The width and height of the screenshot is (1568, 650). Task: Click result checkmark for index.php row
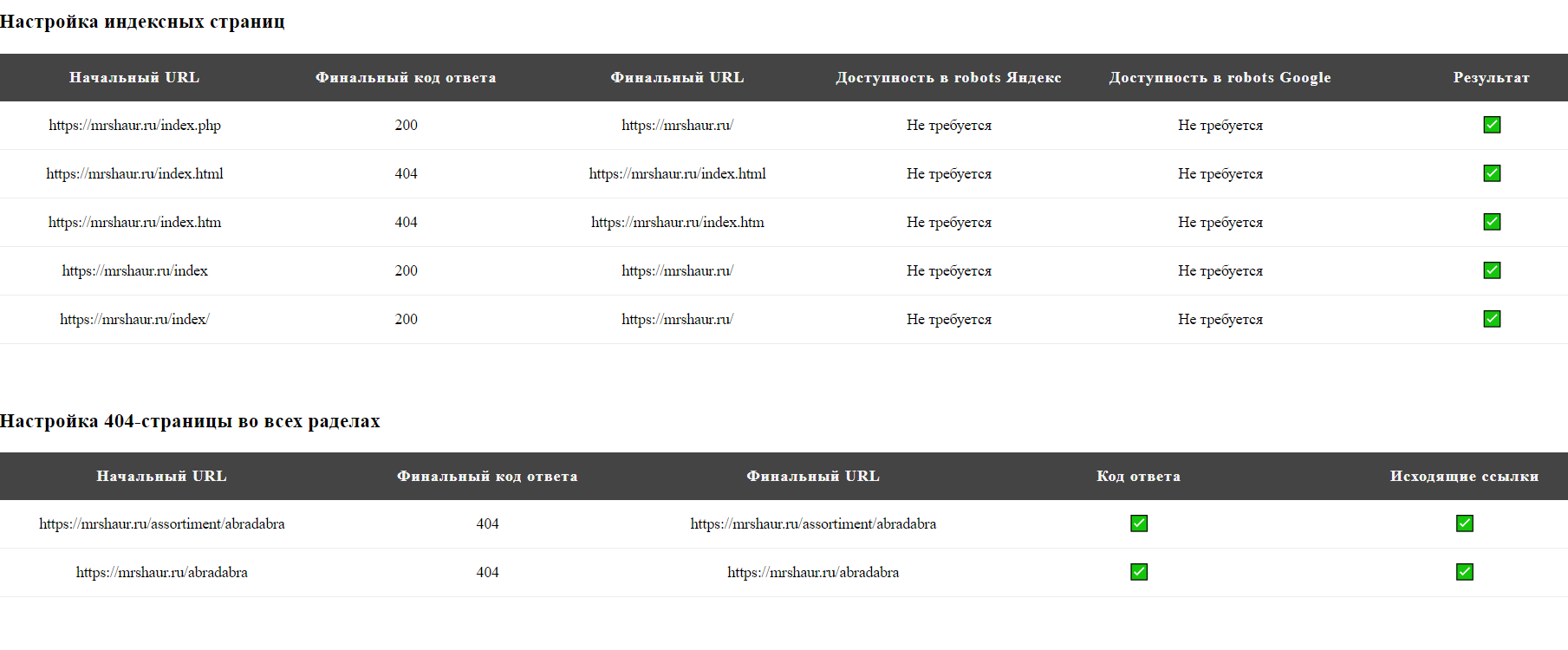(x=1491, y=125)
